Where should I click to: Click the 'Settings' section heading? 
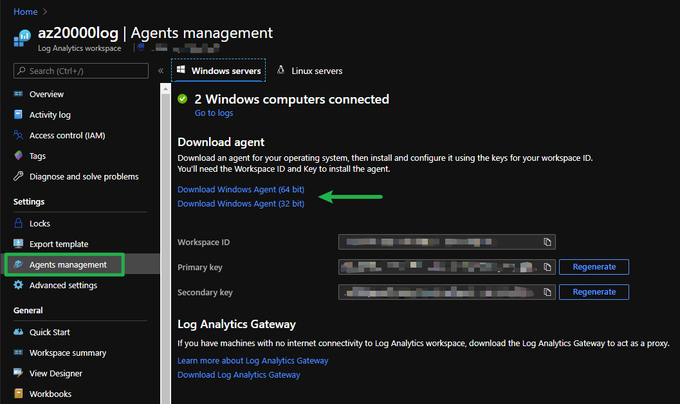29,202
